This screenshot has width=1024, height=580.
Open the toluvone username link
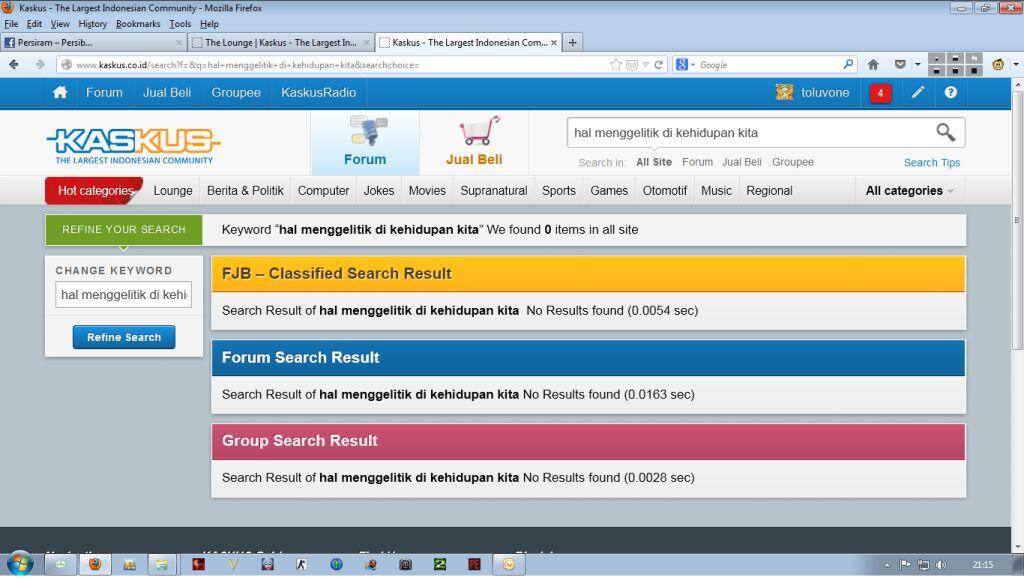coord(825,93)
